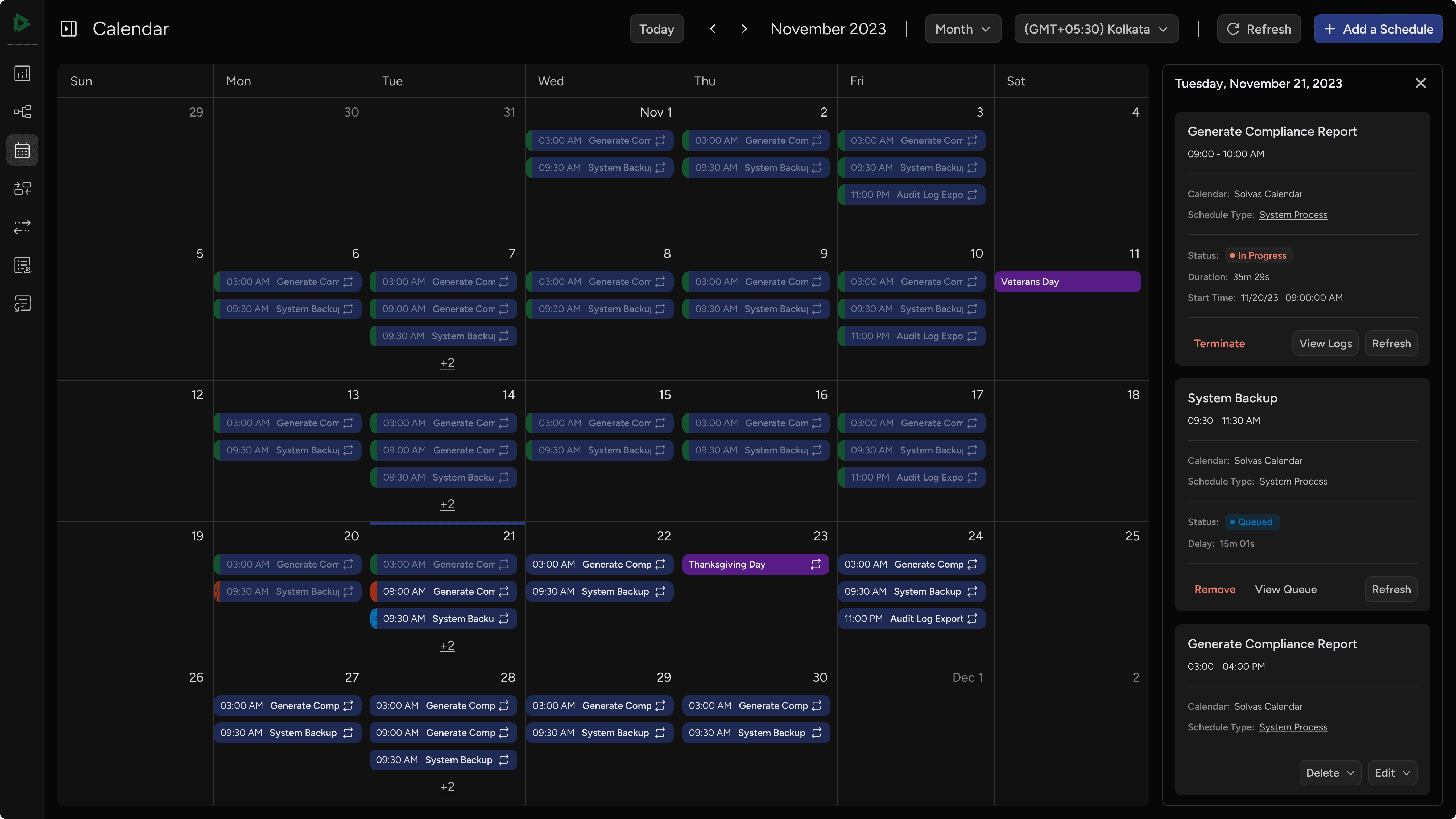This screenshot has height=819, width=1456.
Task: Toggle the sidebar panel icon beside Calendar title
Action: coord(68,28)
